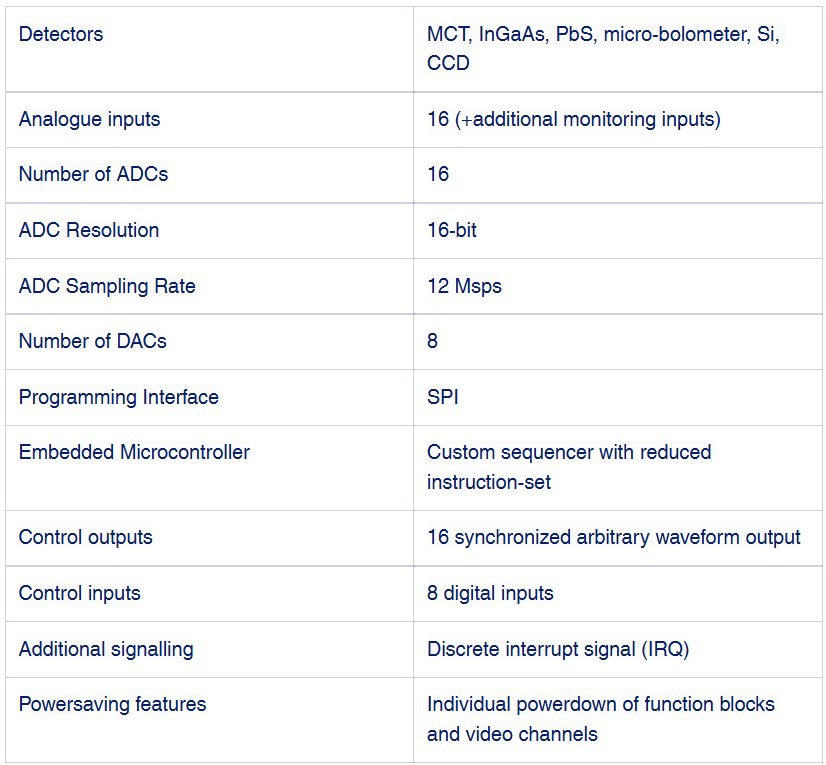Click the Programming Interface label
This screenshot has height=765, width=826.
pyautogui.click(x=118, y=397)
